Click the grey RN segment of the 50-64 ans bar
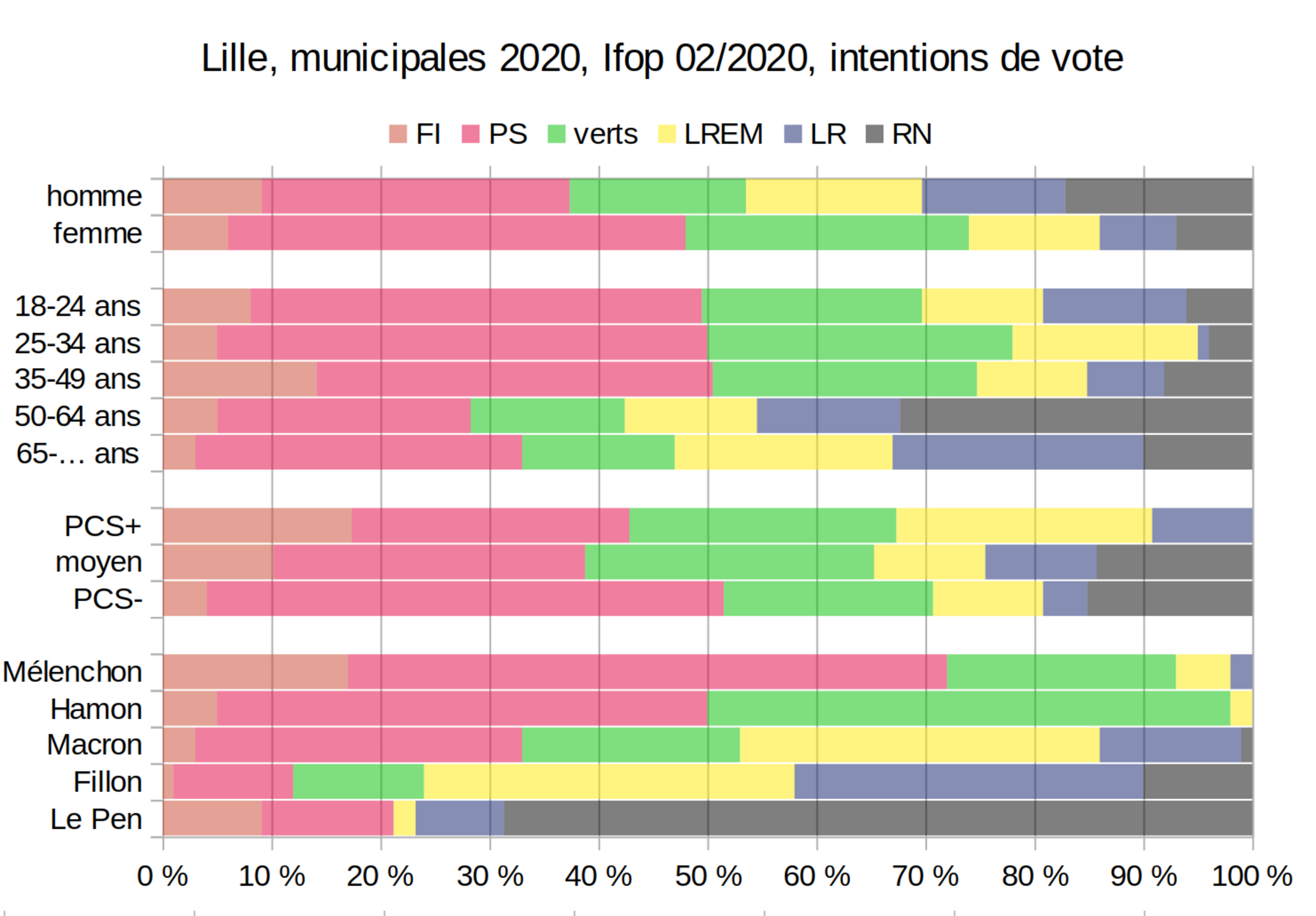1316x916 pixels. tap(1076, 416)
